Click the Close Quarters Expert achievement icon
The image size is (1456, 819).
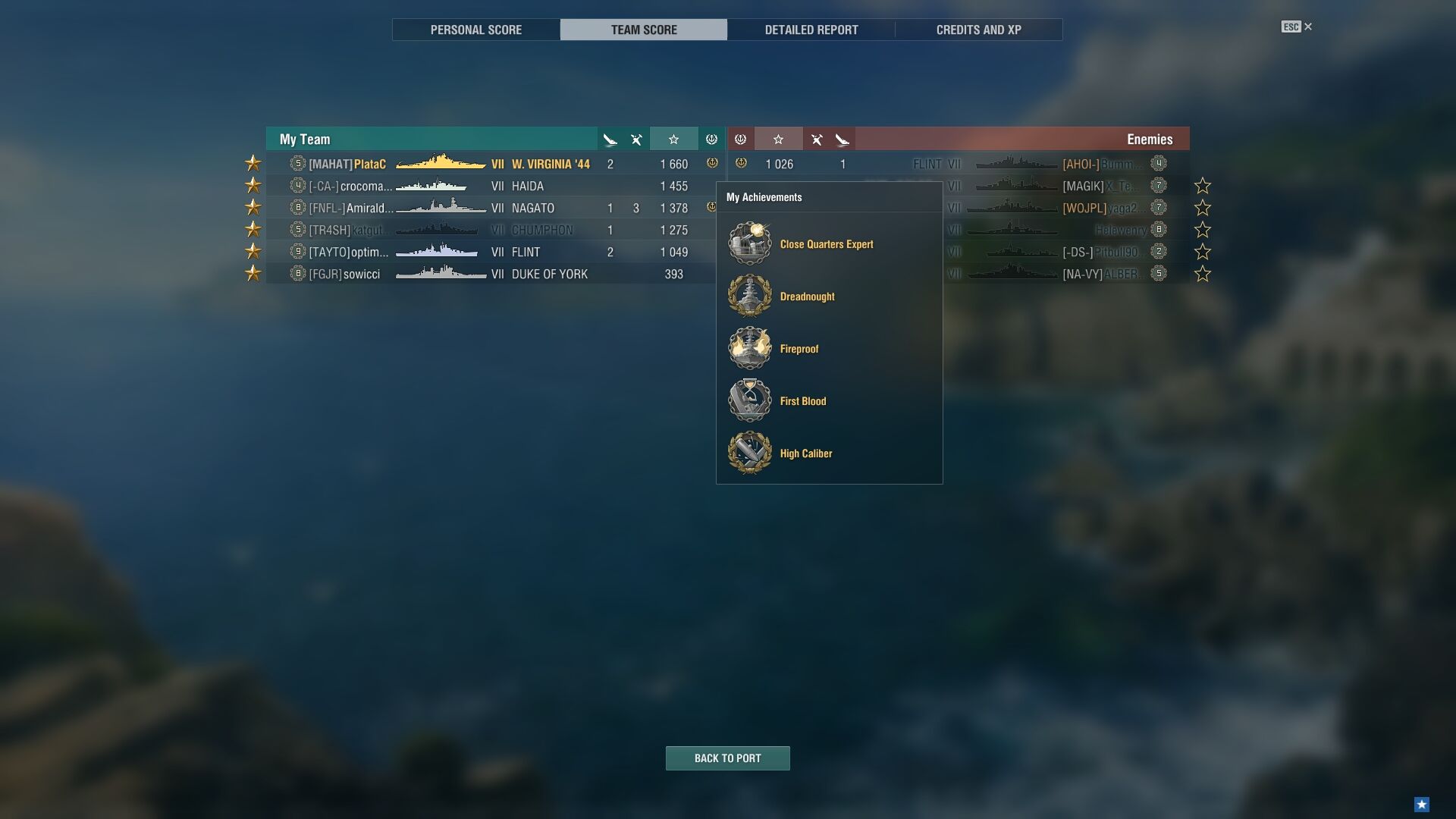point(750,244)
